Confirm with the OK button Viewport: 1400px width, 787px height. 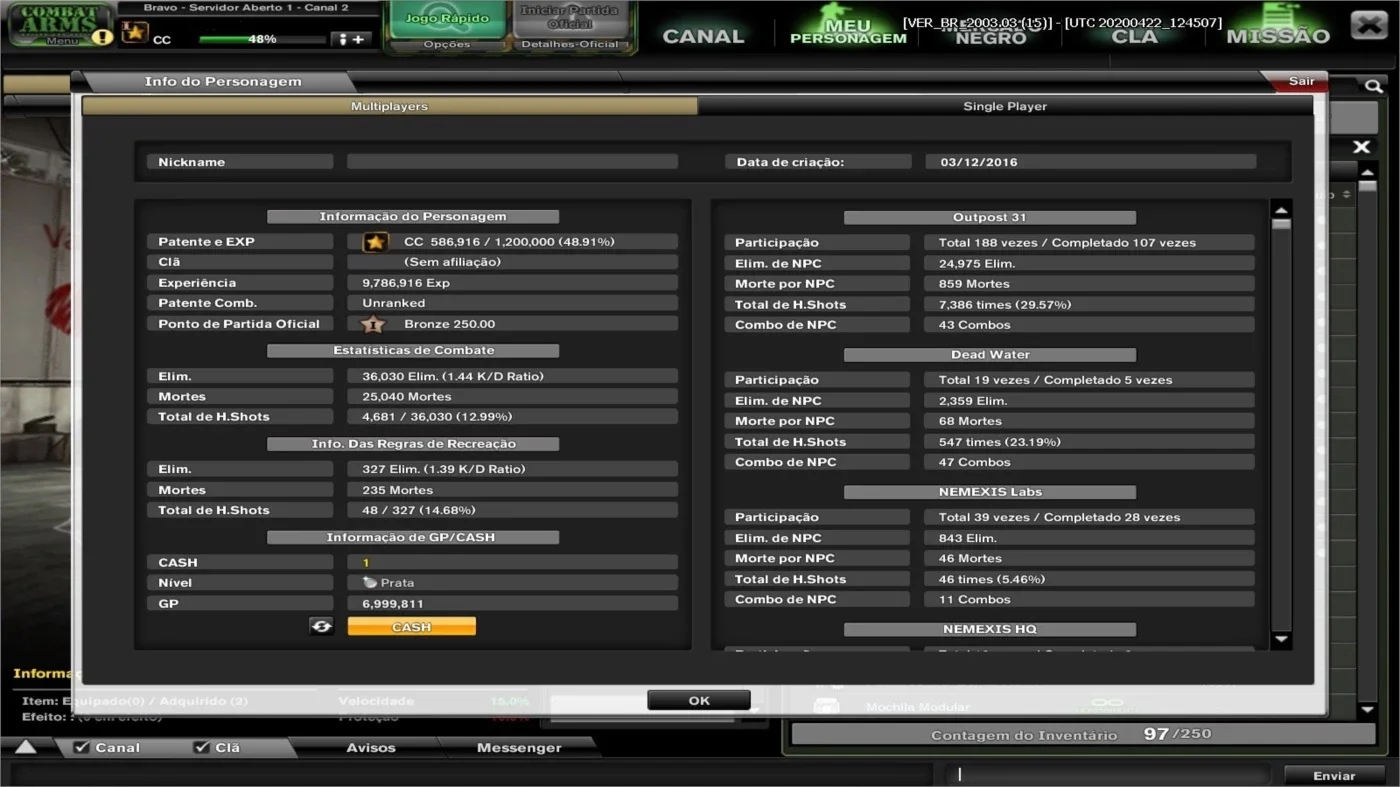point(699,700)
